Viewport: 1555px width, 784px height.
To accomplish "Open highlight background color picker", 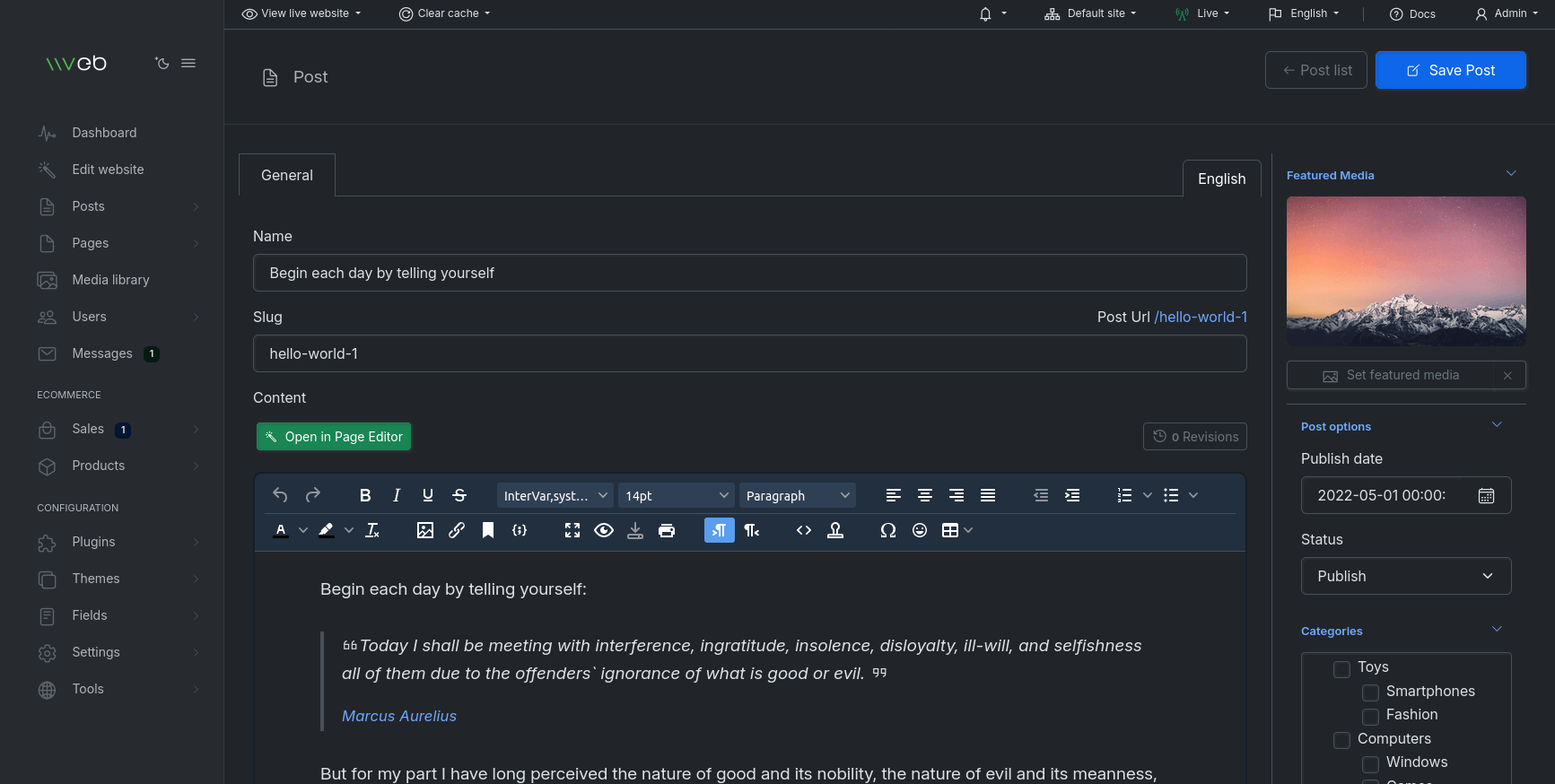I will pos(326,530).
